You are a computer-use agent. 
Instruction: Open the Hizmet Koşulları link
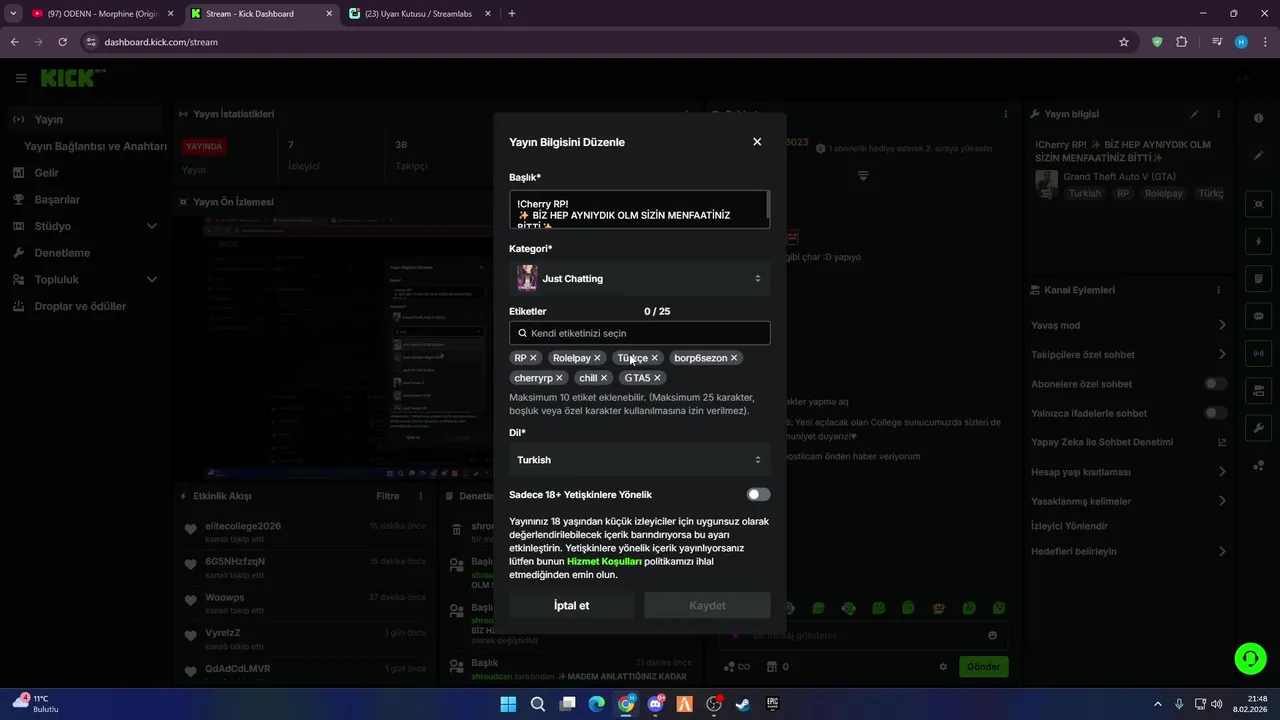pyautogui.click(x=604, y=561)
